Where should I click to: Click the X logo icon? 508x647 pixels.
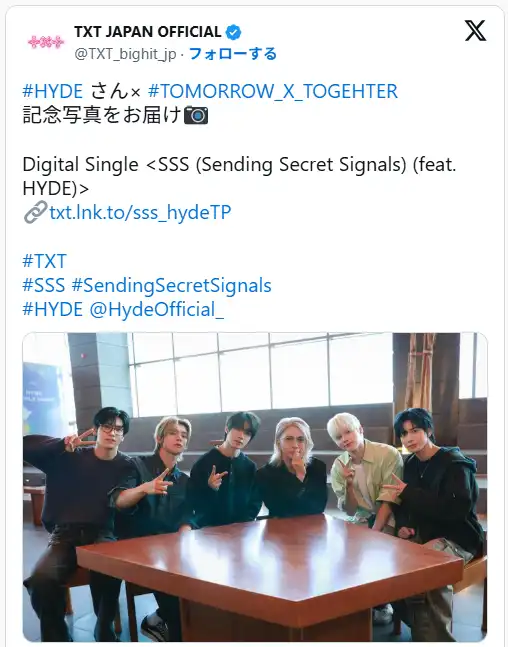[475, 31]
